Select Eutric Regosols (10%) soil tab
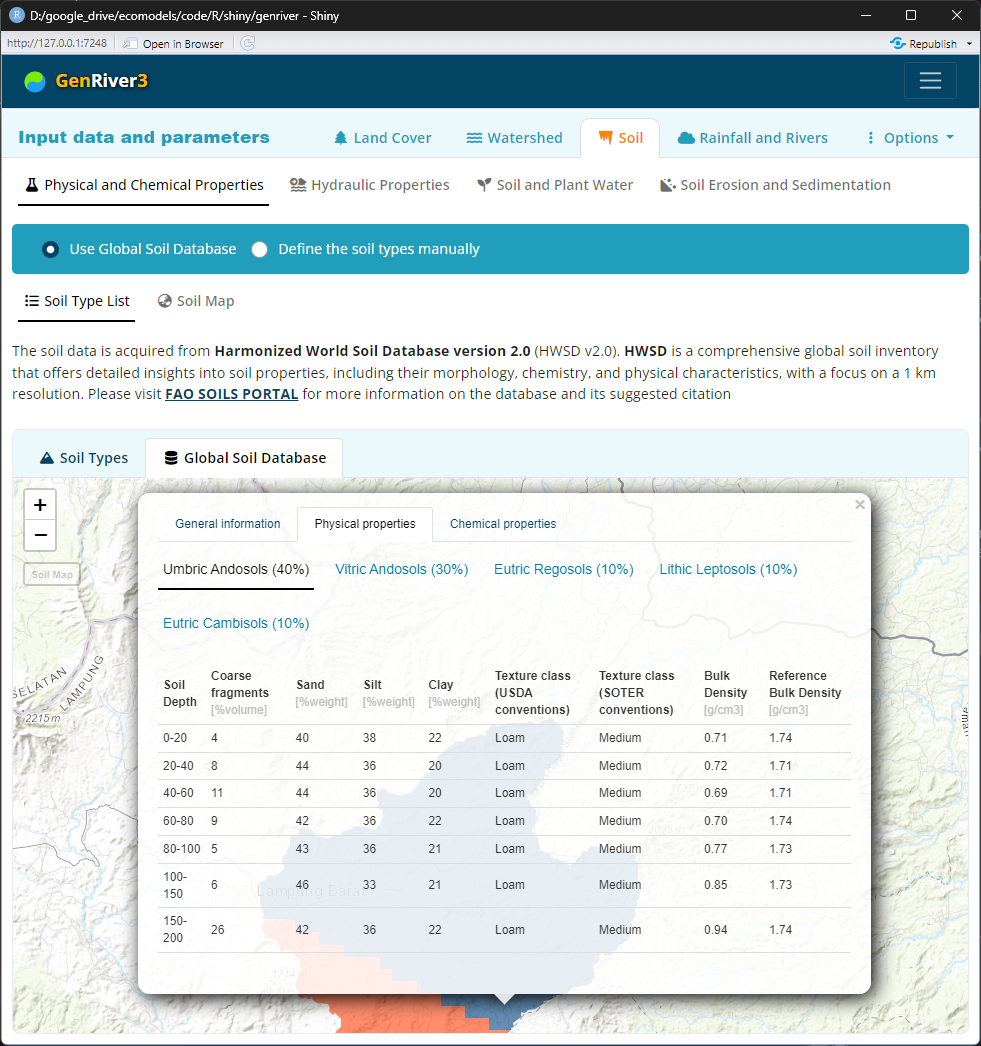 tap(564, 570)
